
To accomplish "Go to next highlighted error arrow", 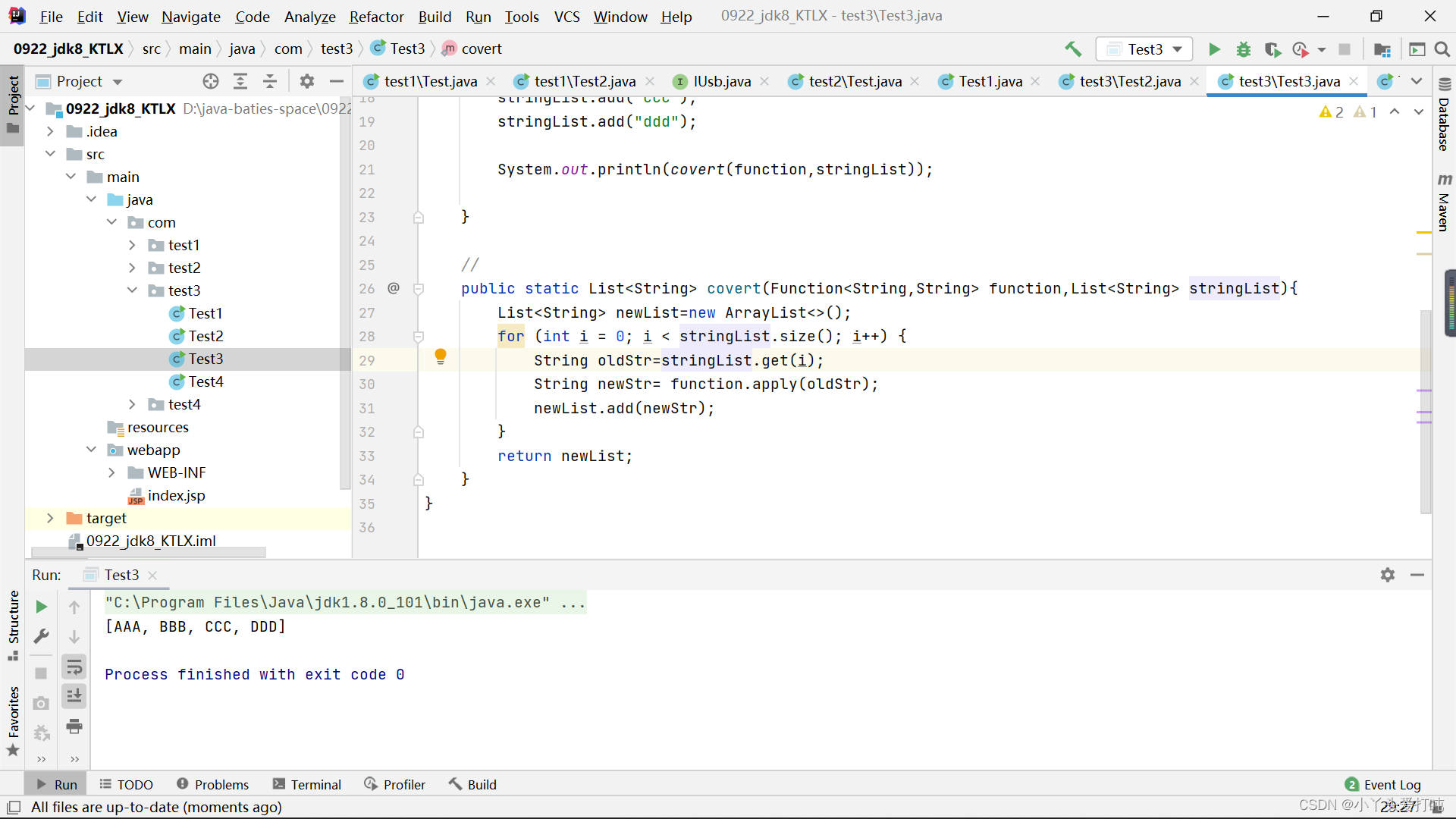I will pyautogui.click(x=1419, y=111).
